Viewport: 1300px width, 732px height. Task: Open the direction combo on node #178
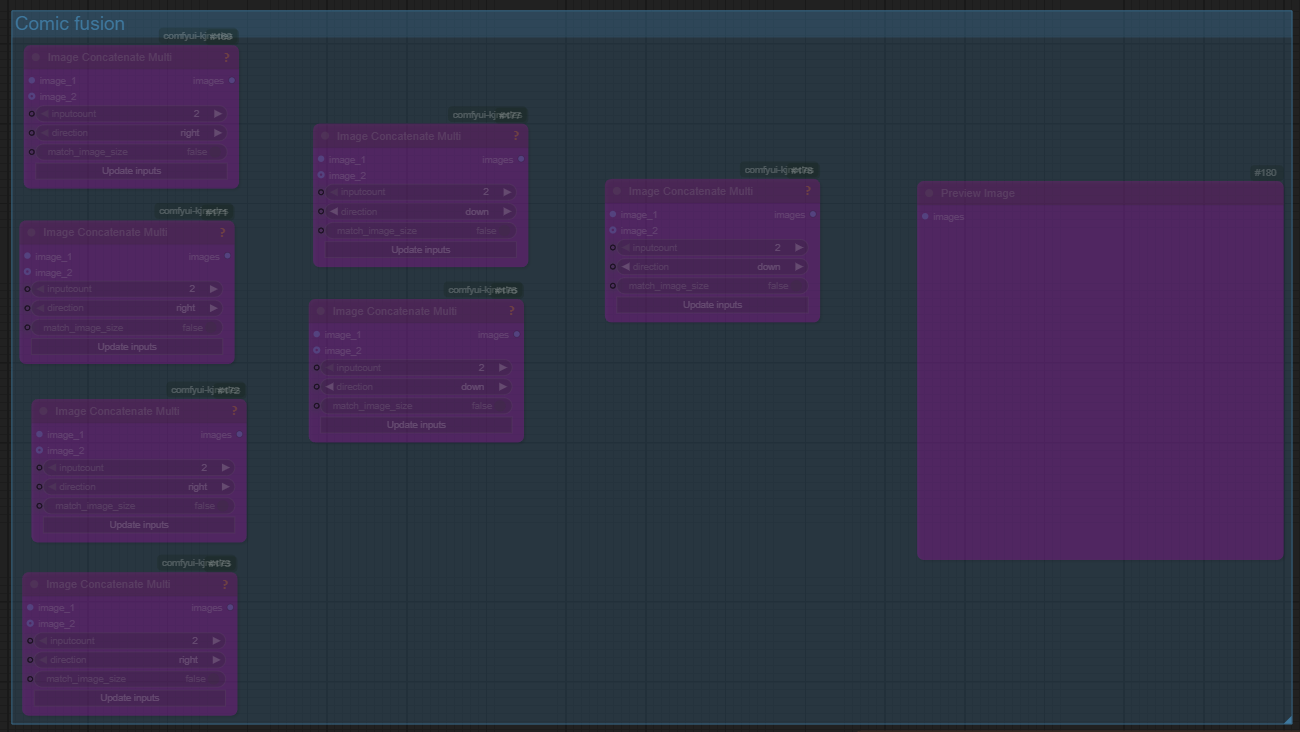pos(711,267)
